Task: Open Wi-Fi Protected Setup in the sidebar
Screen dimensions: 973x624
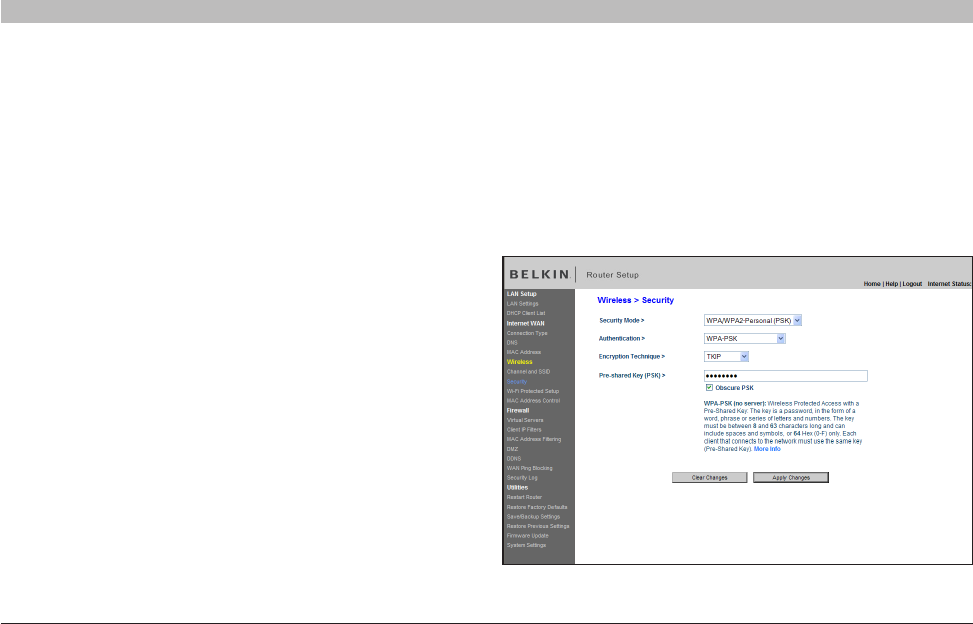Action: pos(532,391)
